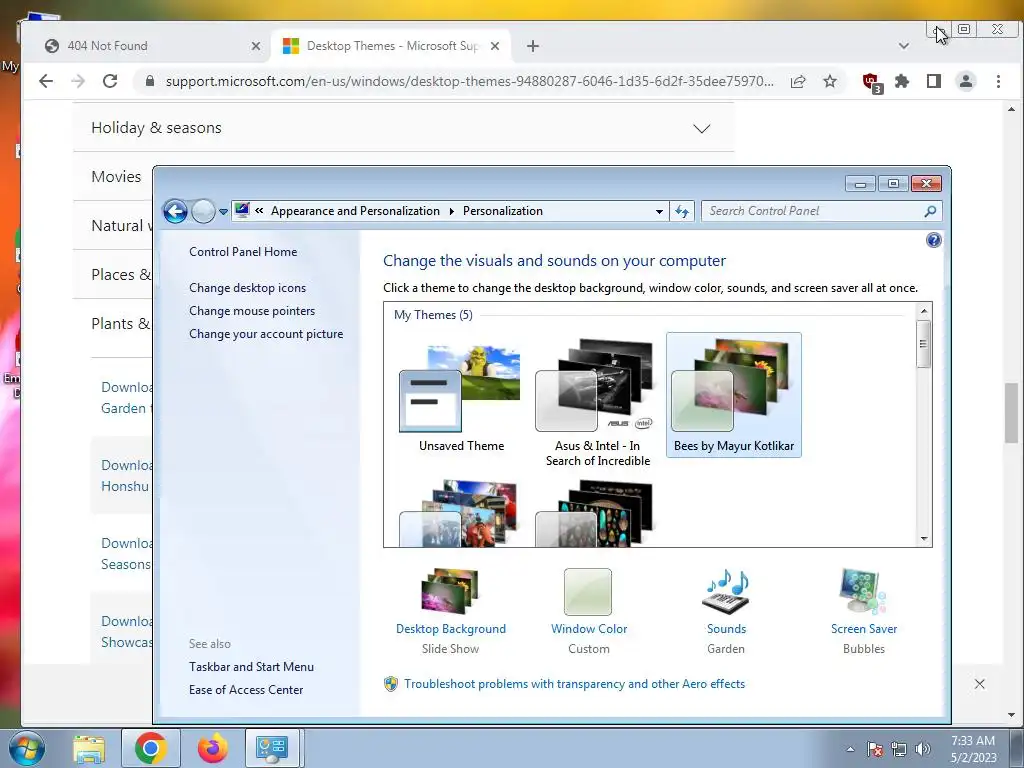Switch to Desktop Themes Microsoft Support tab
The width and height of the screenshot is (1024, 768).
[x=392, y=46]
